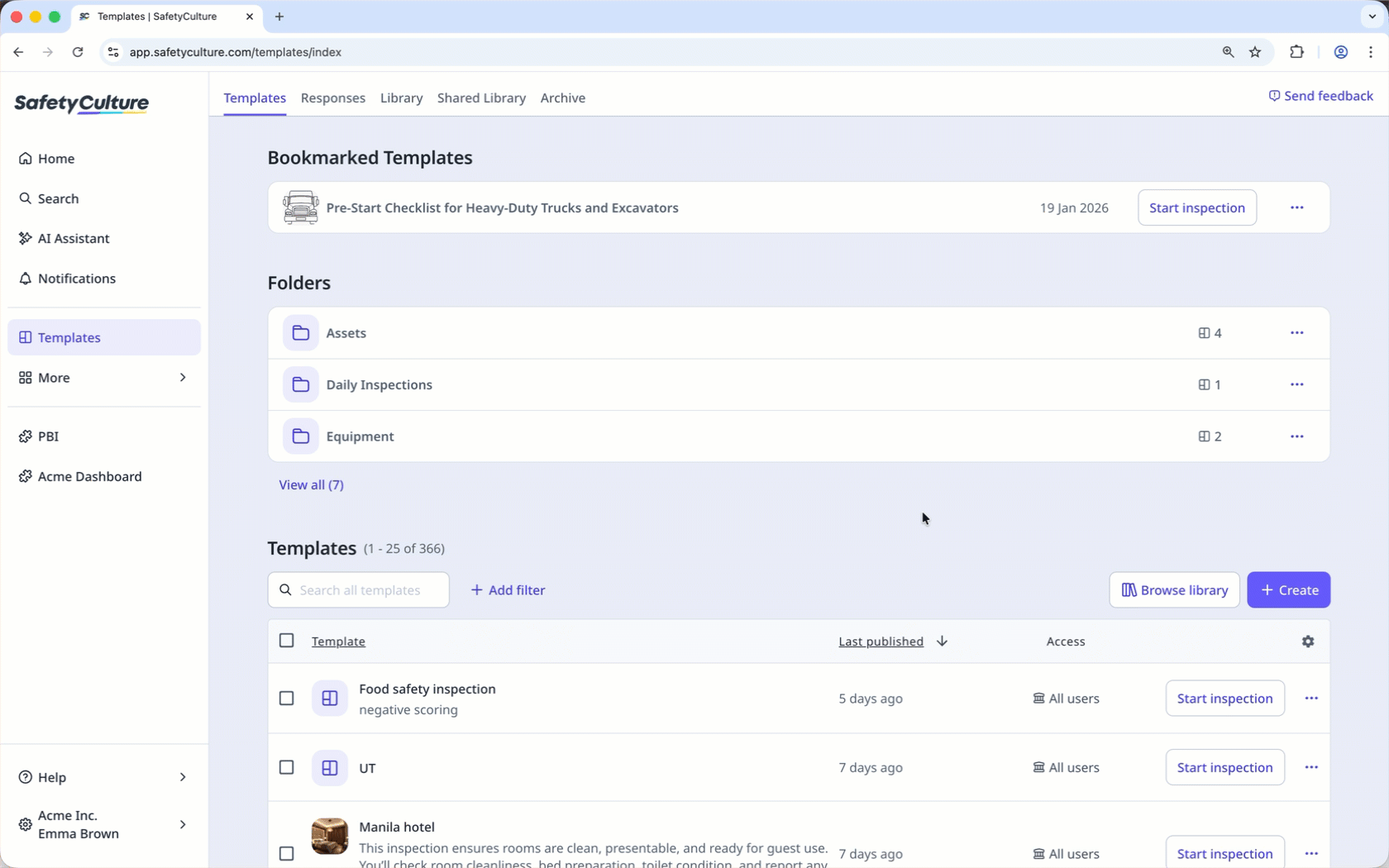The width and height of the screenshot is (1389, 868).
Task: Open Chrome profile icon
Action: pos(1341,52)
